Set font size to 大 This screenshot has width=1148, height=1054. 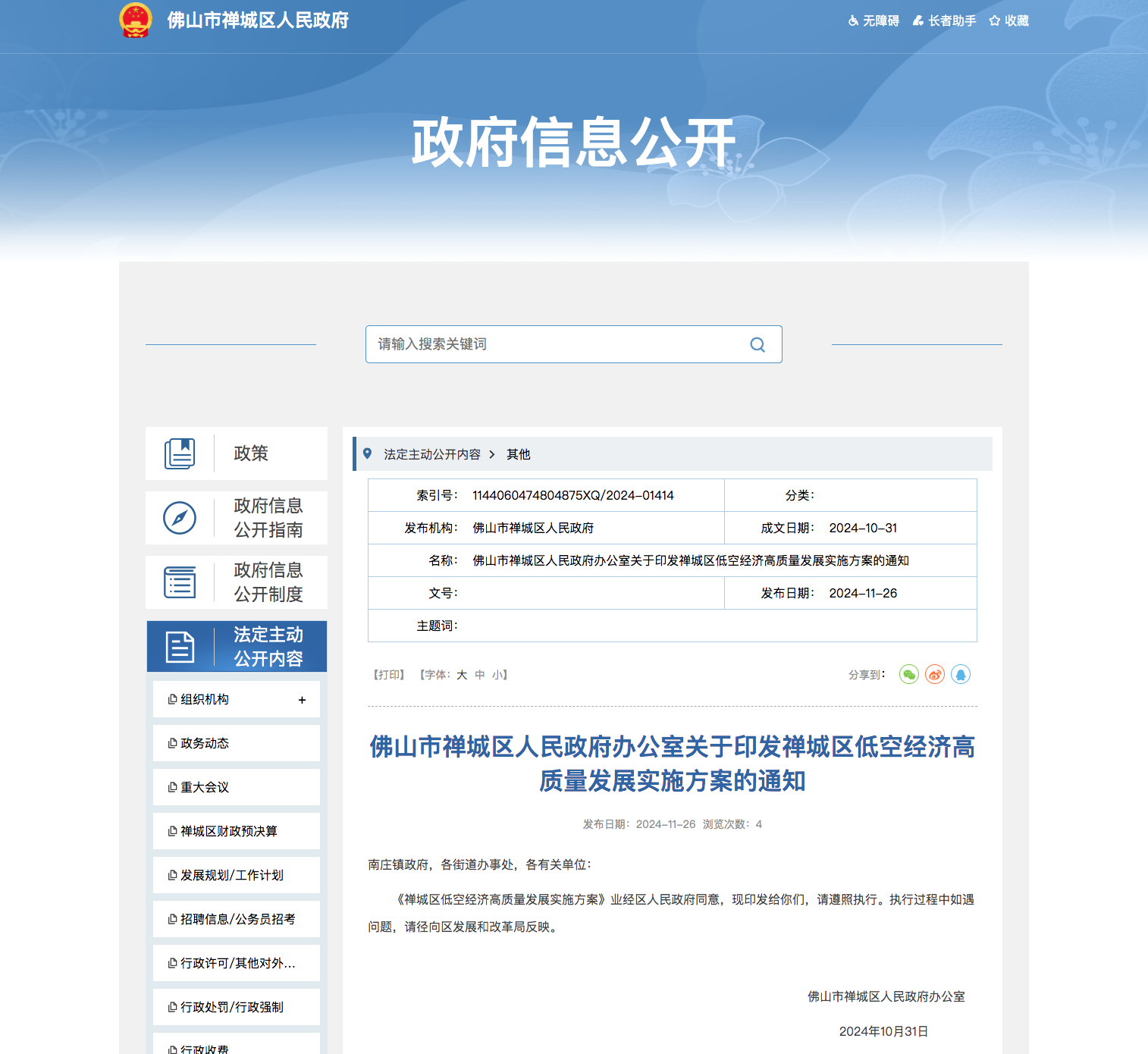coord(462,675)
